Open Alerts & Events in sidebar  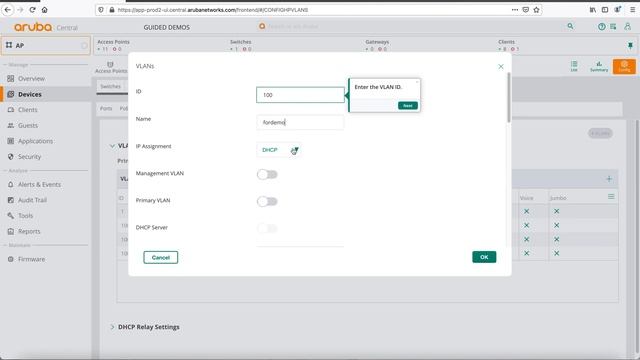pos(39,184)
